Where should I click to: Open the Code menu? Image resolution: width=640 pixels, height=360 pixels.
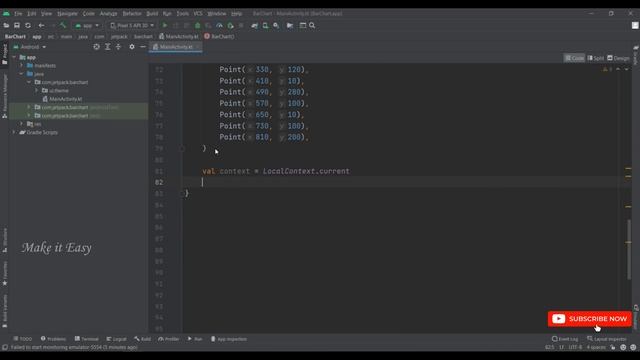click(x=89, y=13)
